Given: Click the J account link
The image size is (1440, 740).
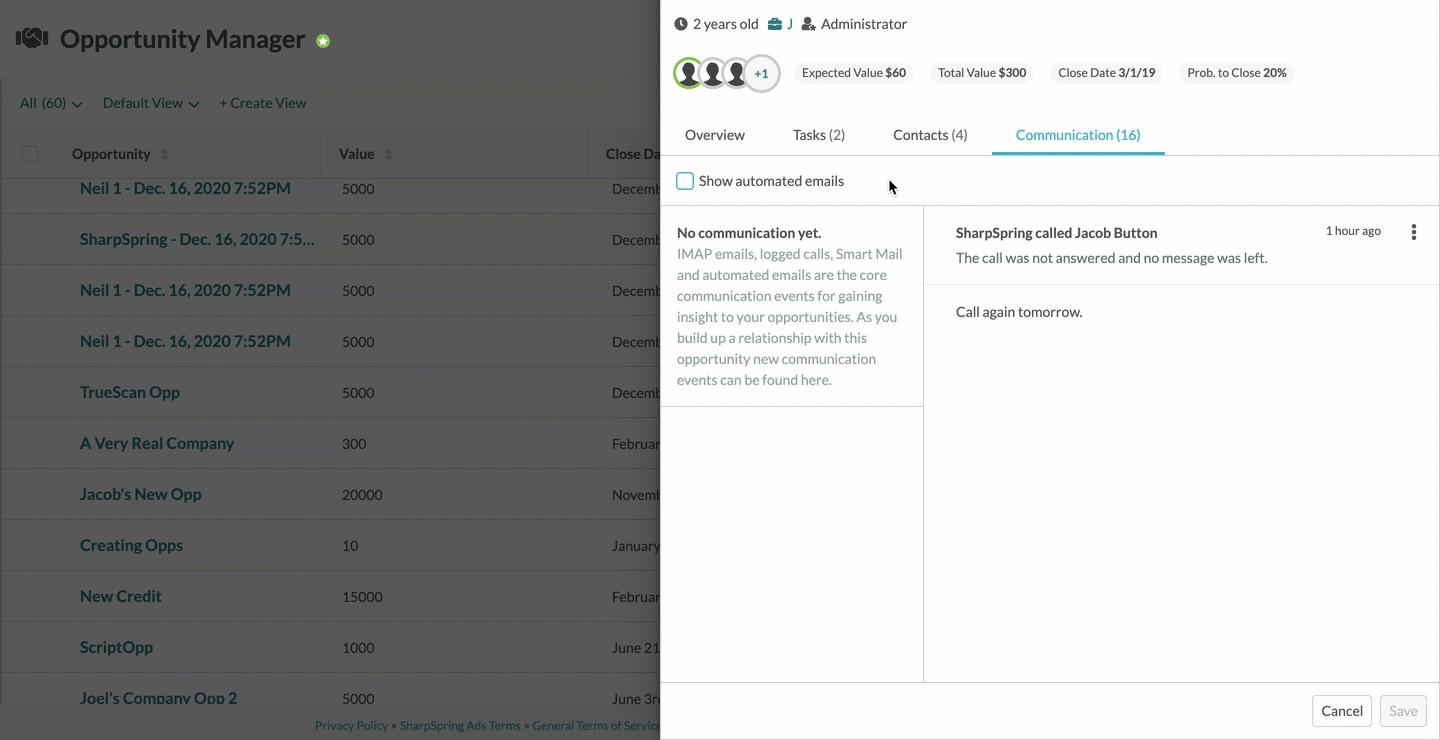Looking at the screenshot, I should point(790,24).
